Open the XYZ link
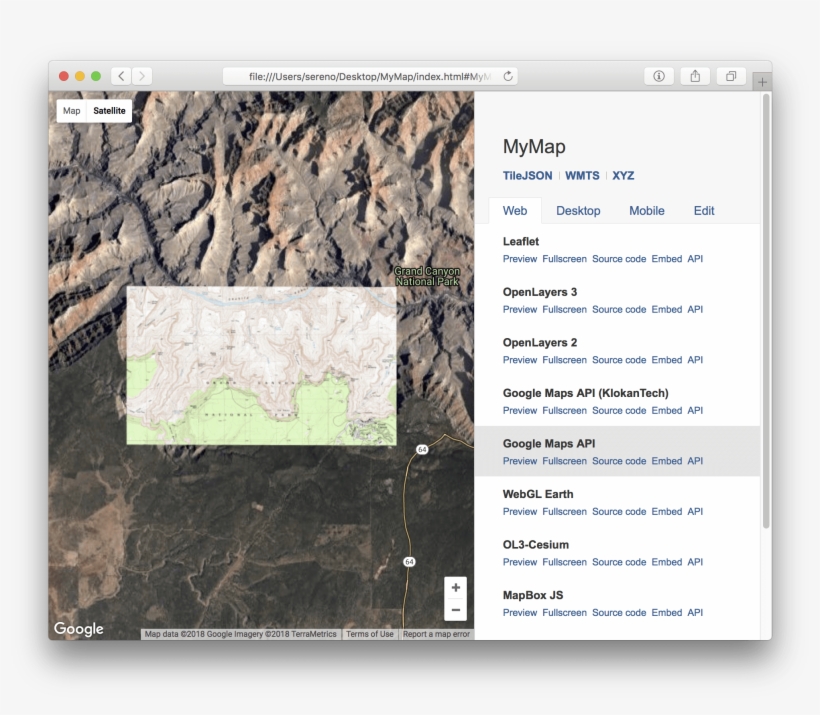 click(623, 176)
